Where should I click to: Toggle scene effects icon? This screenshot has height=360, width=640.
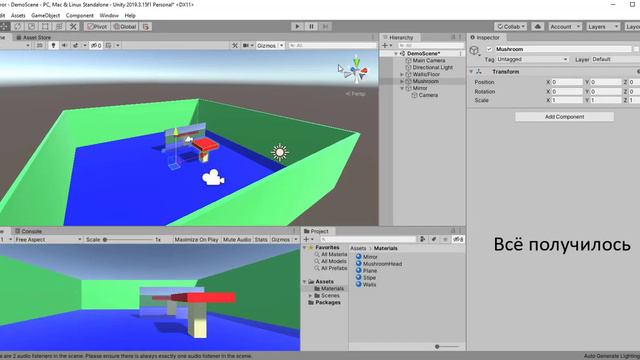point(76,45)
